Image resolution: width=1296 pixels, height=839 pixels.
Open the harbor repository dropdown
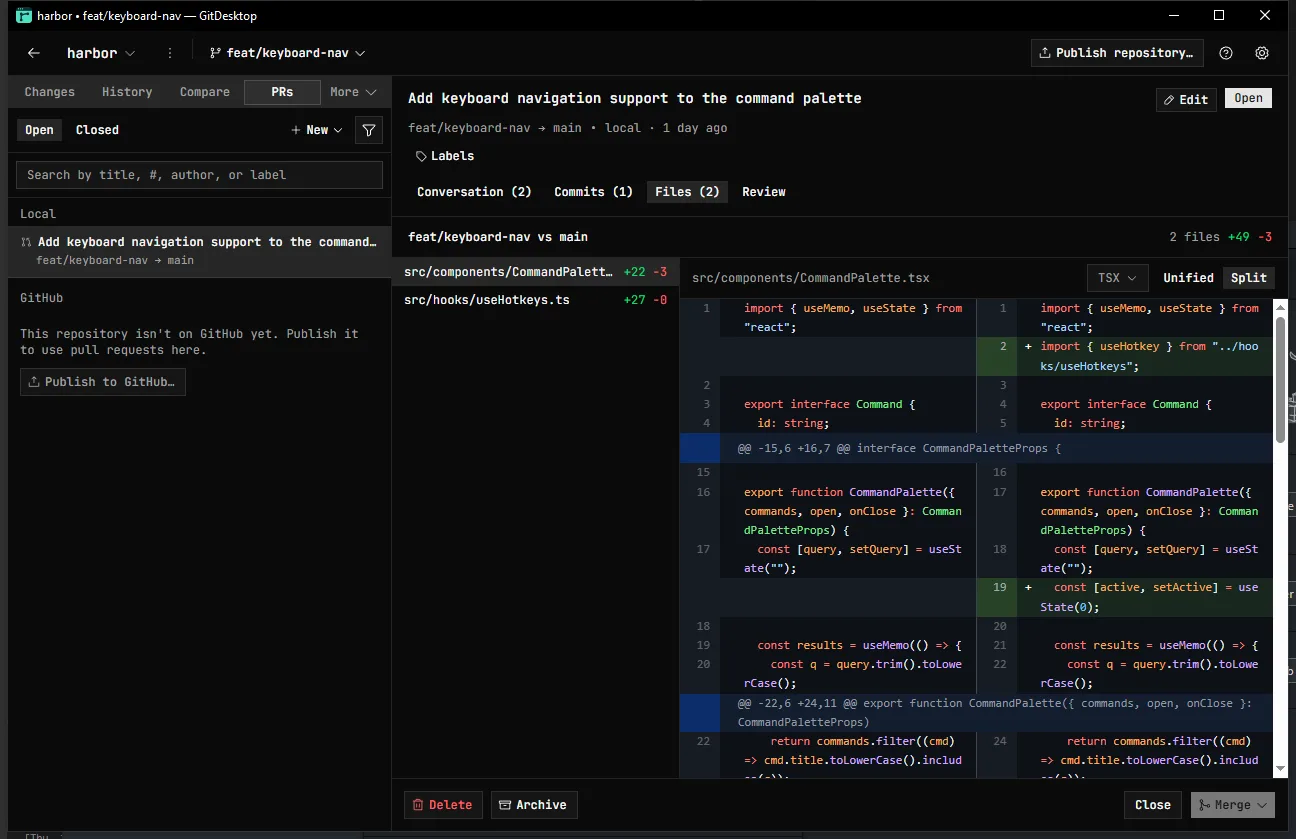[101, 53]
